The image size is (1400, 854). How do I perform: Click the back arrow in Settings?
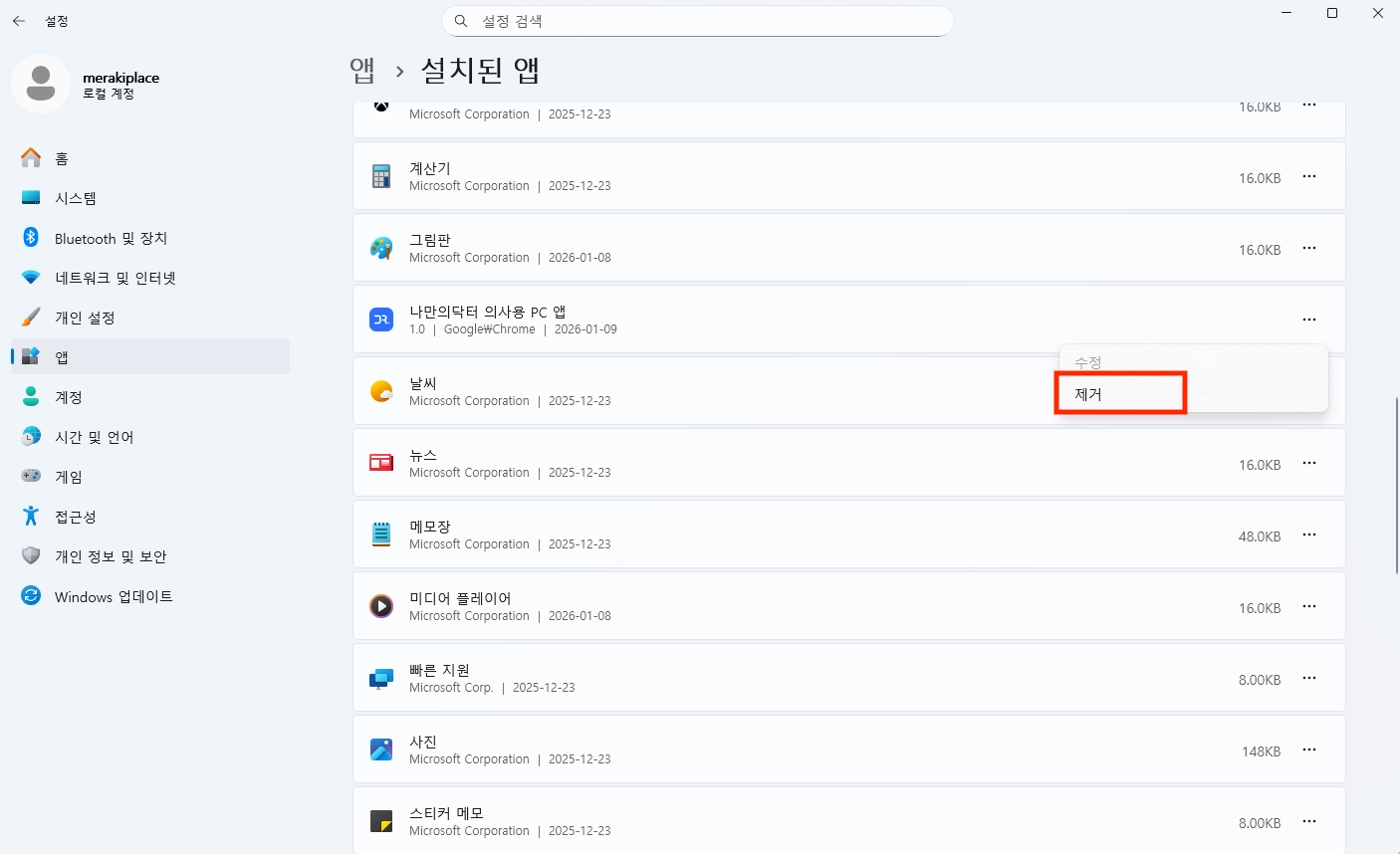click(19, 21)
